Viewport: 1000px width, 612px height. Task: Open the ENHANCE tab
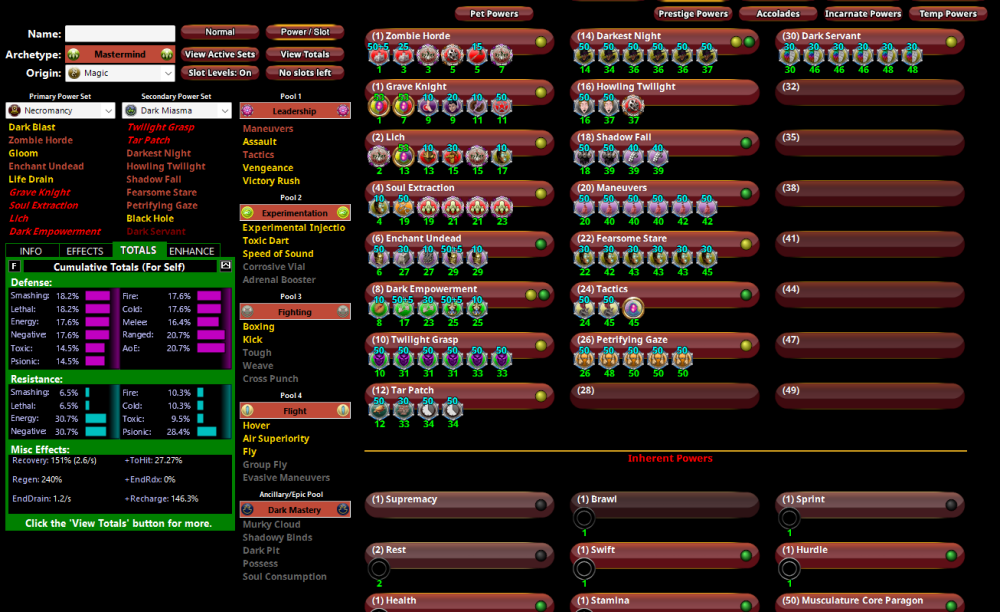192,251
